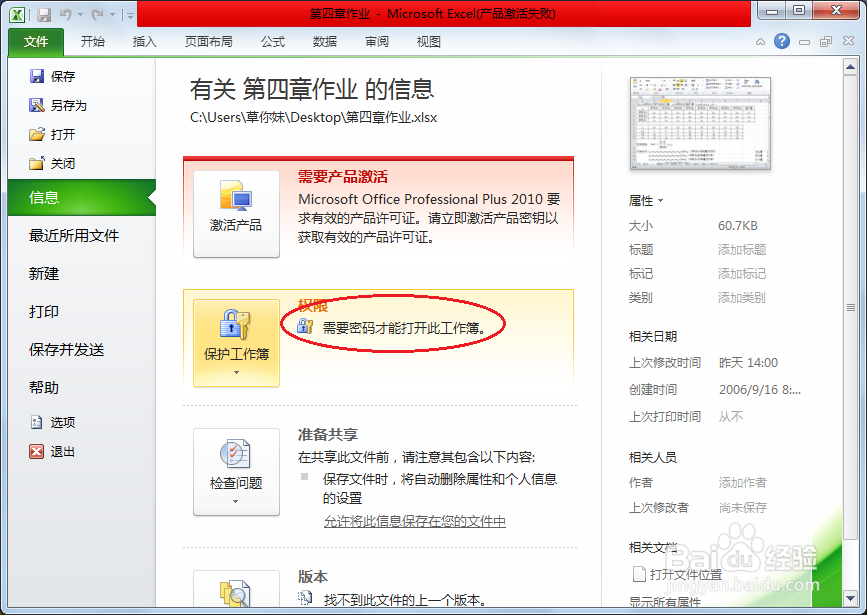The height and width of the screenshot is (615, 867).
Task: Open the Undo history dropdown arrow
Action: [80, 15]
